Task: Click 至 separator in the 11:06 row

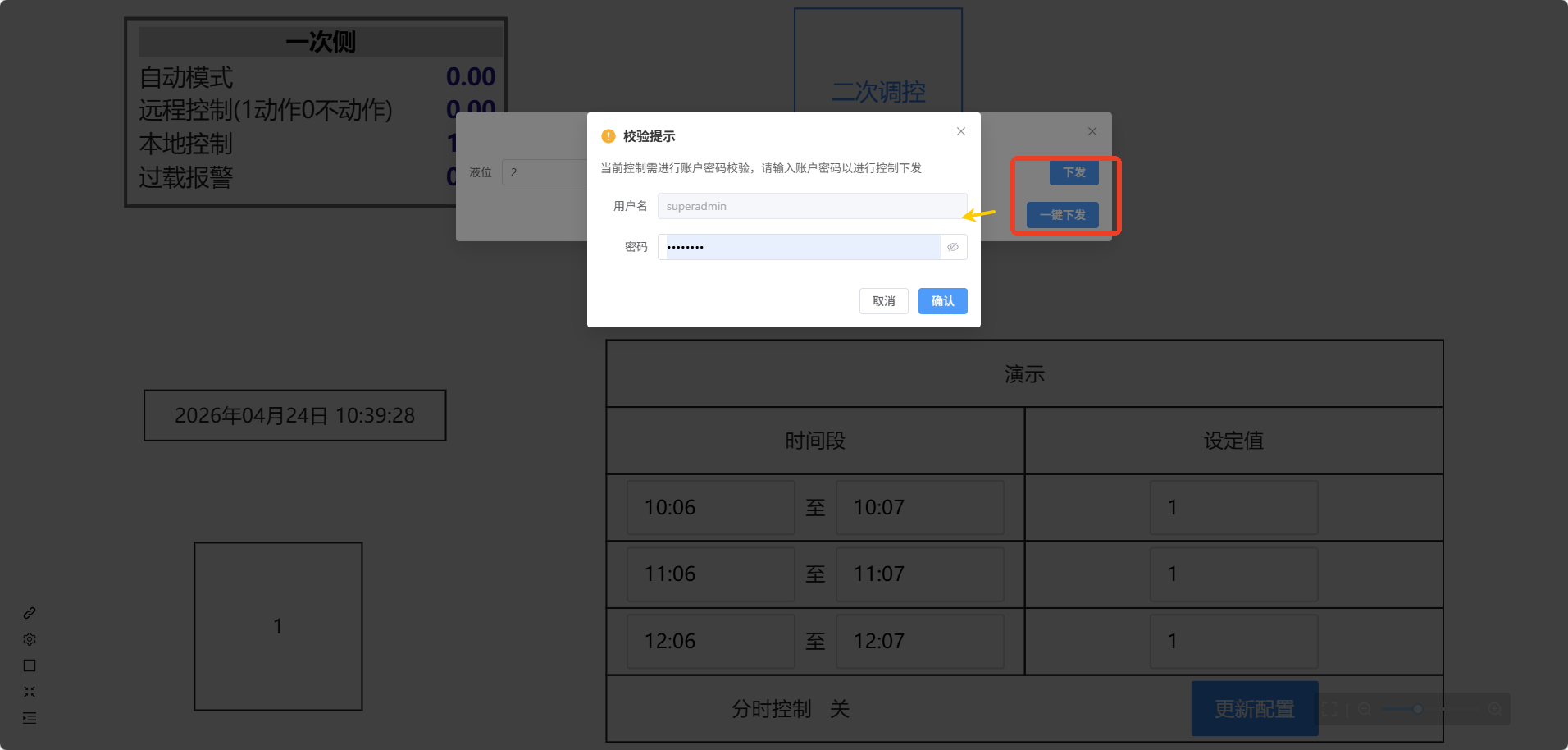Action: pos(815,574)
